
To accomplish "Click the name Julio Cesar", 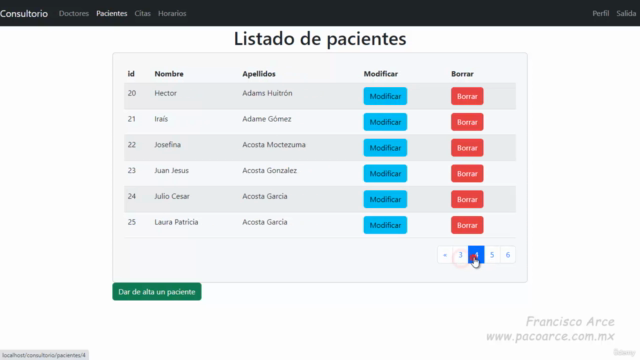I will coord(172,196).
